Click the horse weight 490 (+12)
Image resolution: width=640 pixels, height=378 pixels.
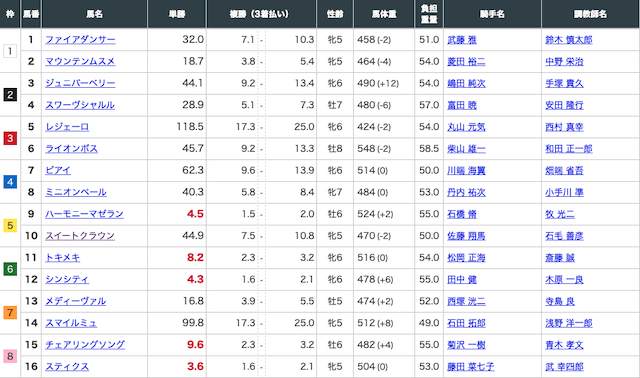click(378, 83)
